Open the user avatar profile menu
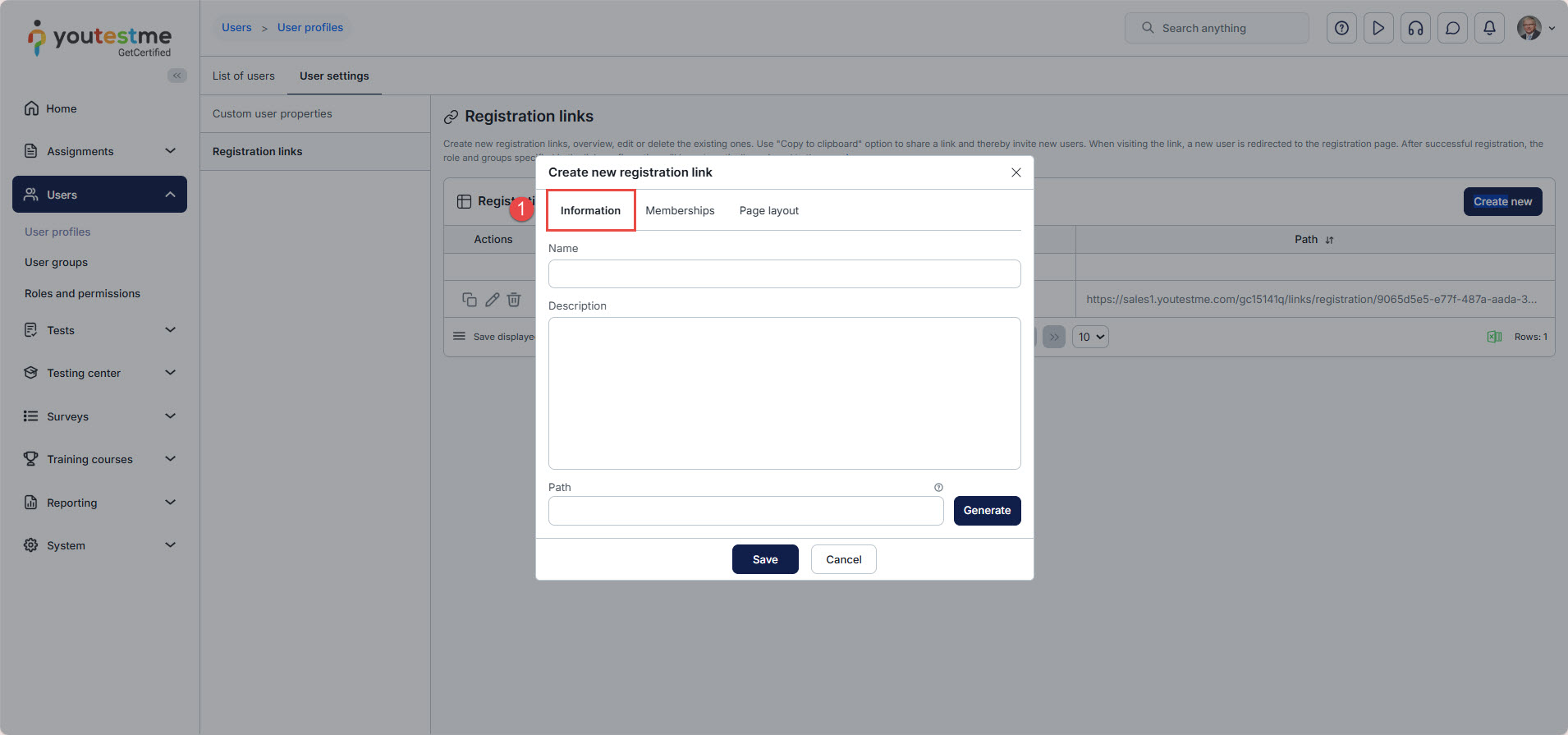 pos(1534,28)
